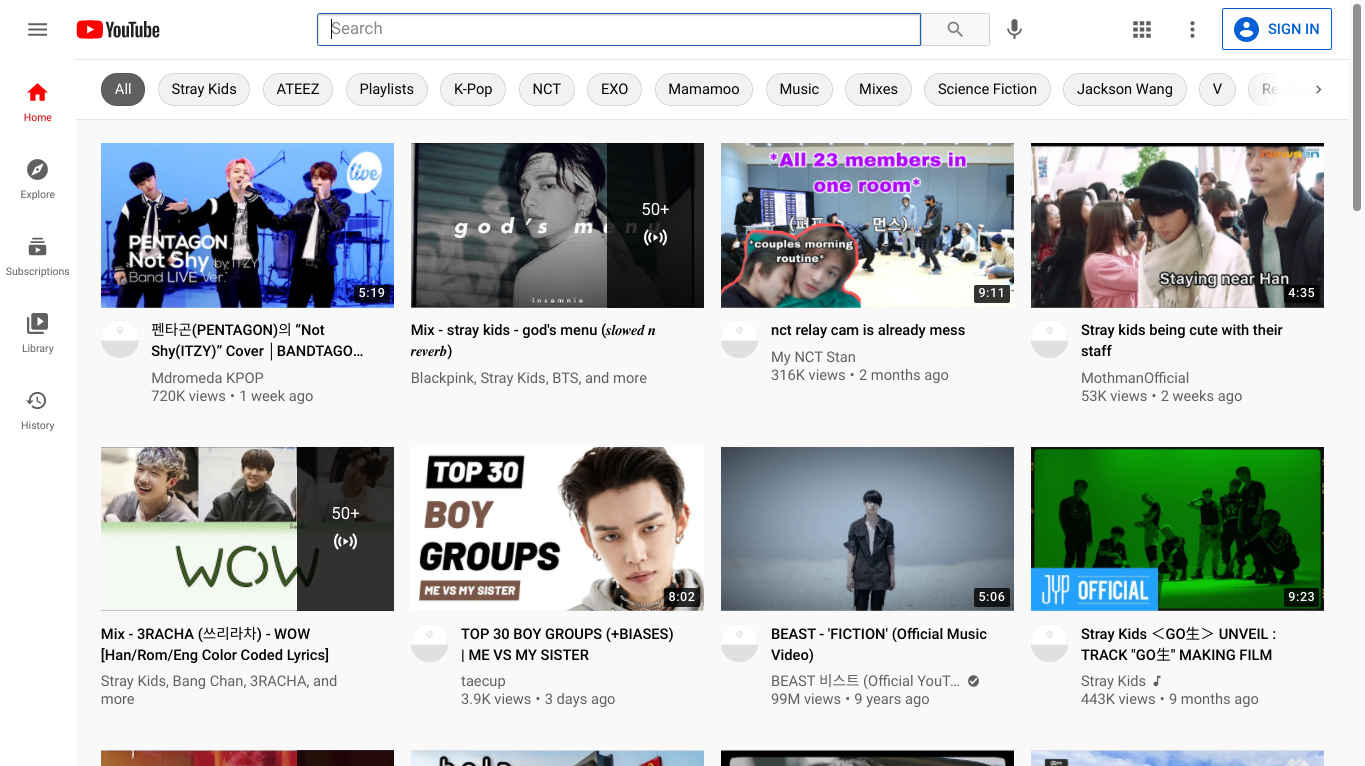Image resolution: width=1365 pixels, height=766 pixels.
Task: Select the EXO filter chip
Action: 615,89
